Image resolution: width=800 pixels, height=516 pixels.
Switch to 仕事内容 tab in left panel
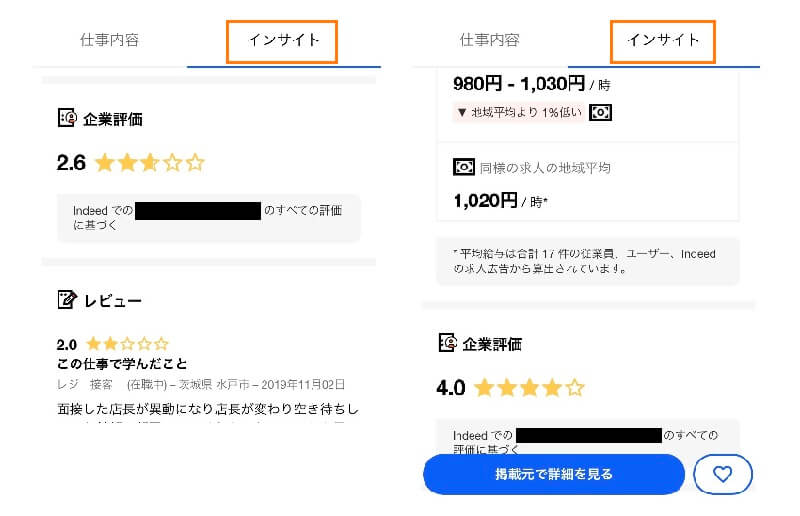110,40
